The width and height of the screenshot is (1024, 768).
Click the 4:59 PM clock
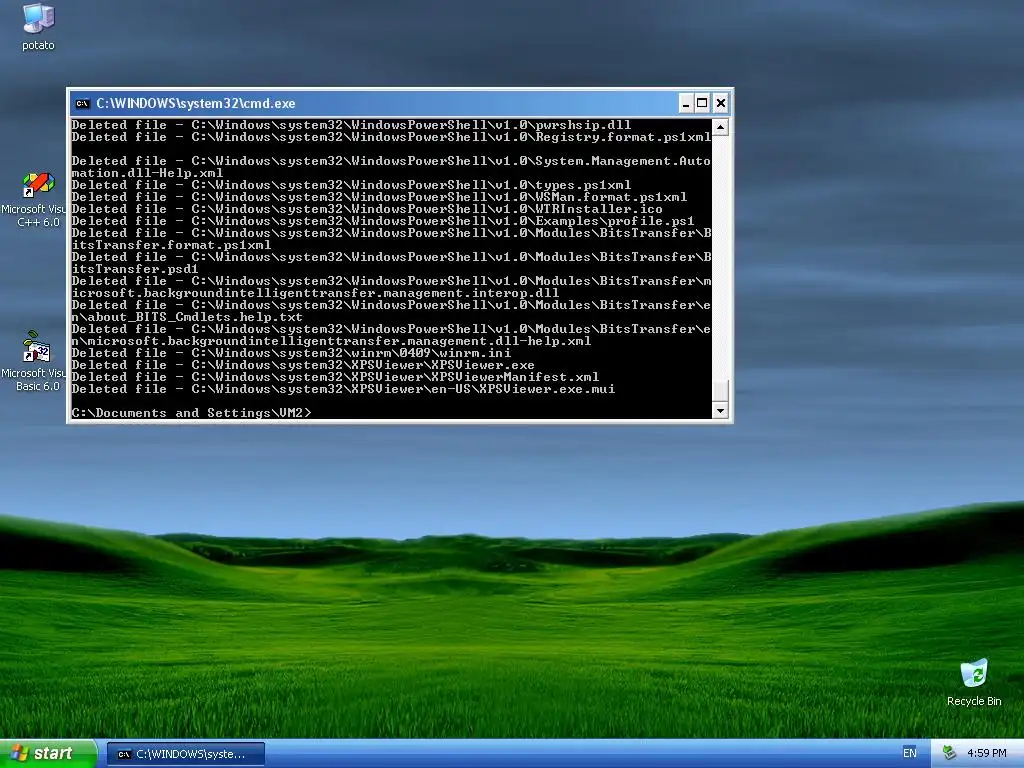tap(986, 753)
